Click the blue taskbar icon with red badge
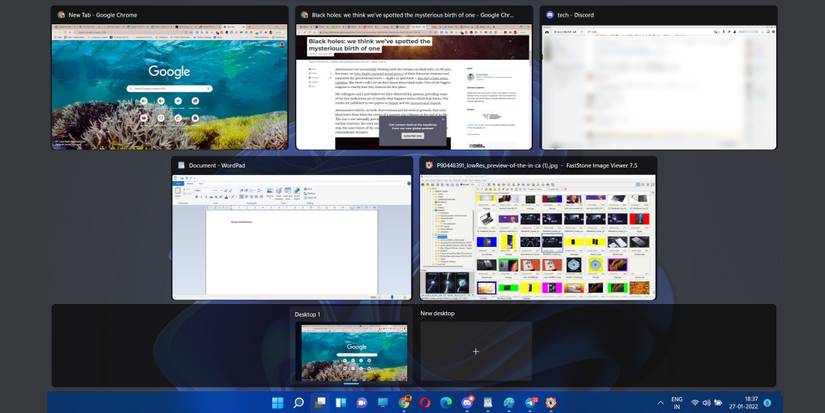825x413 pixels. click(x=530, y=403)
